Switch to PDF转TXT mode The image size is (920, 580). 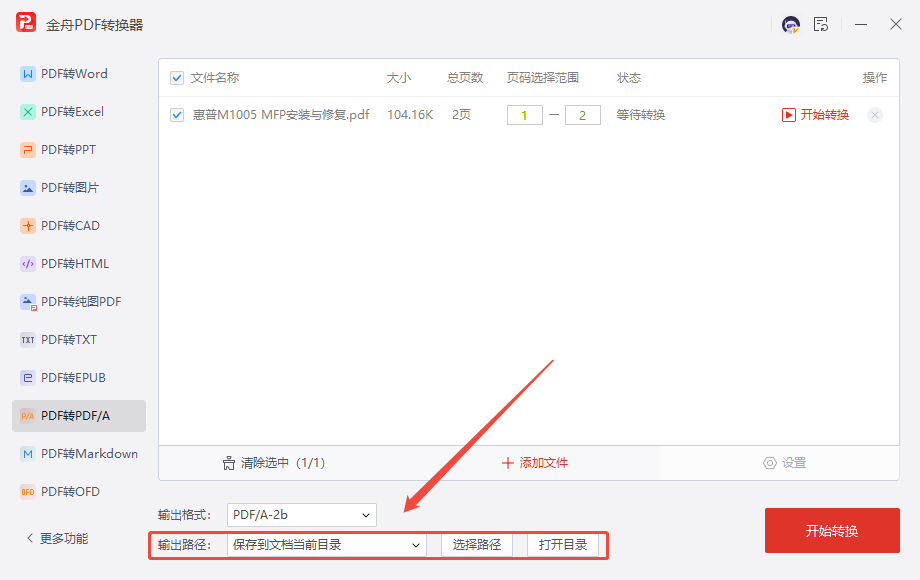(79, 340)
